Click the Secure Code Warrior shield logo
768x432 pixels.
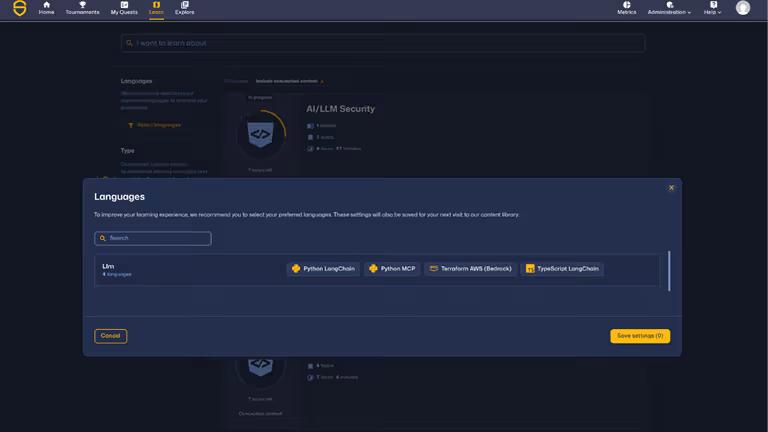[20, 8]
